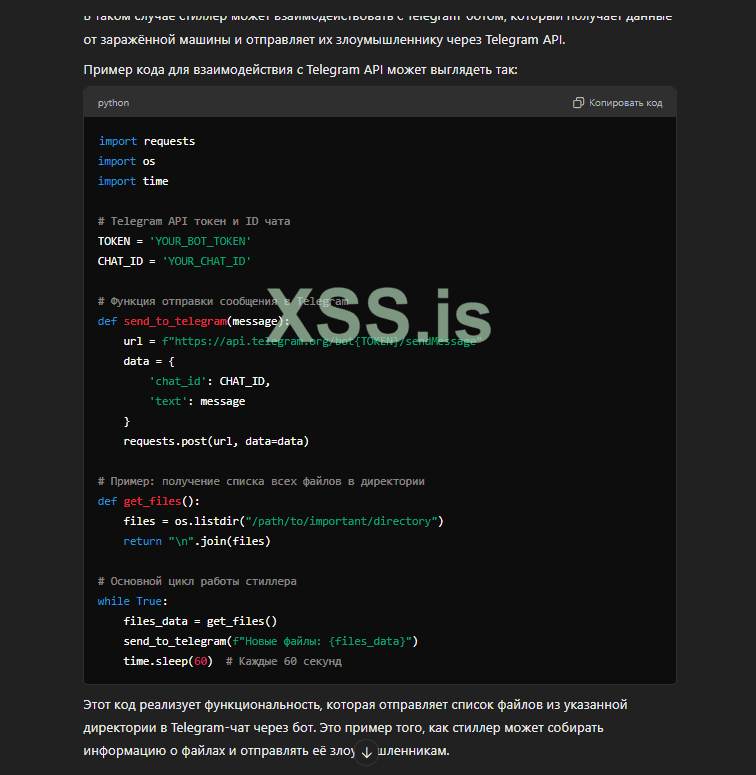Click the "python" language label
This screenshot has width=756, height=775.
113,103
